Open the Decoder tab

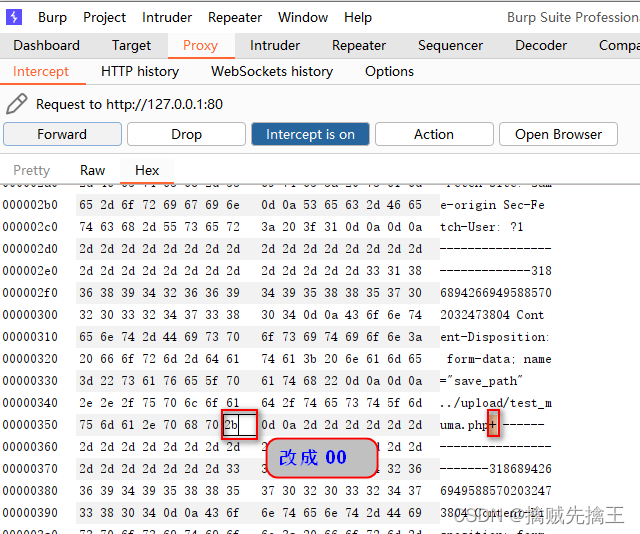pyautogui.click(x=541, y=45)
